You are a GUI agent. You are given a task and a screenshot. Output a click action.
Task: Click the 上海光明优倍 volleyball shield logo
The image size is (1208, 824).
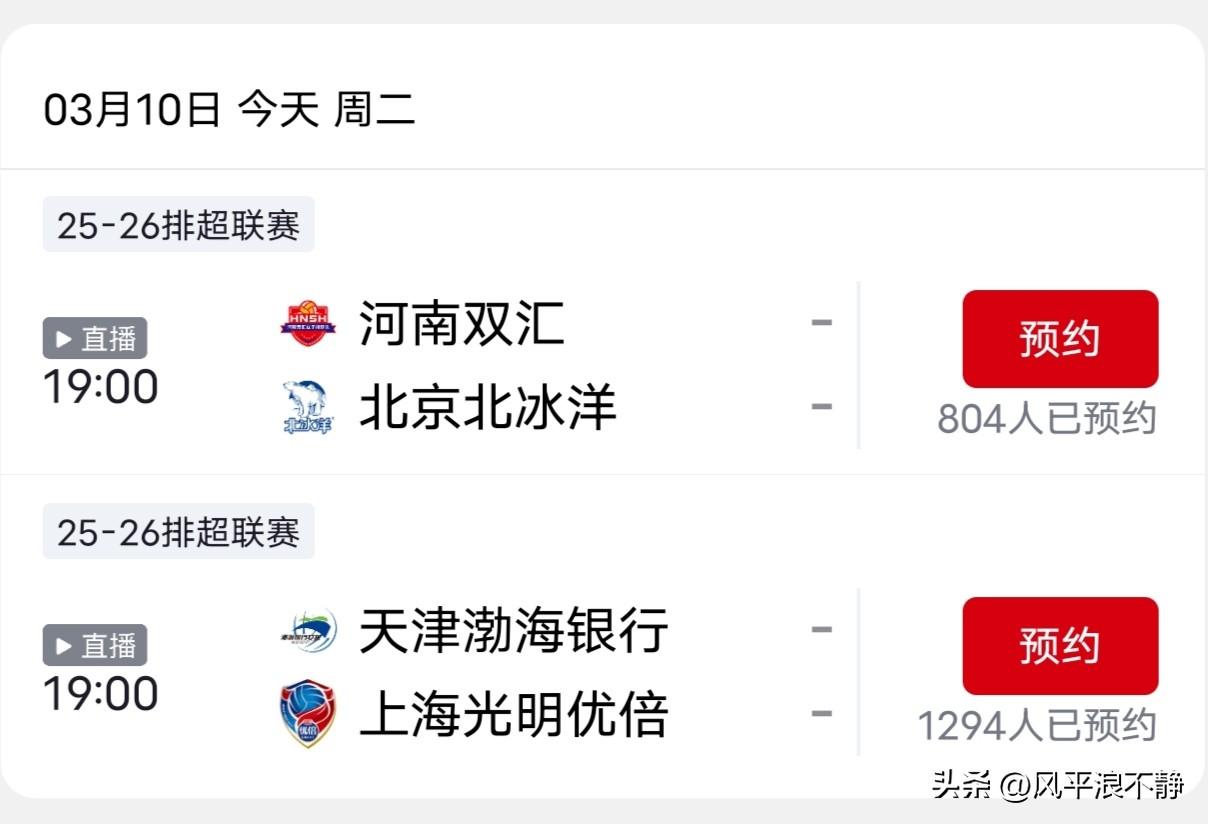coord(307,713)
